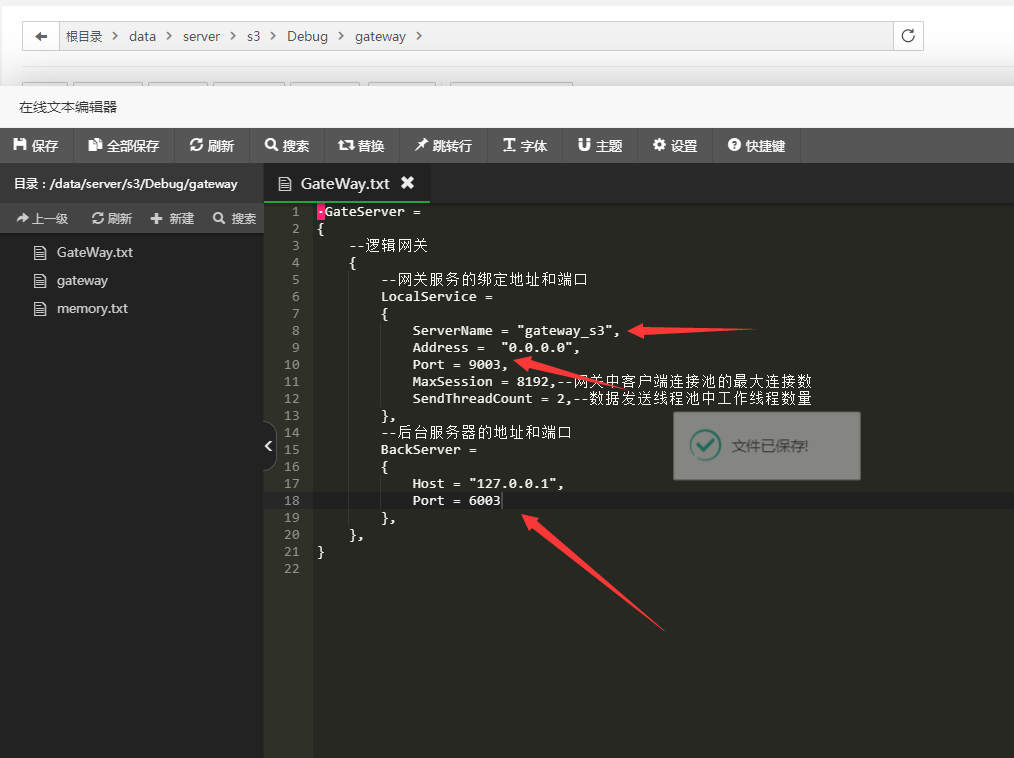
Task: Open the Font (字体) settings
Action: point(525,146)
